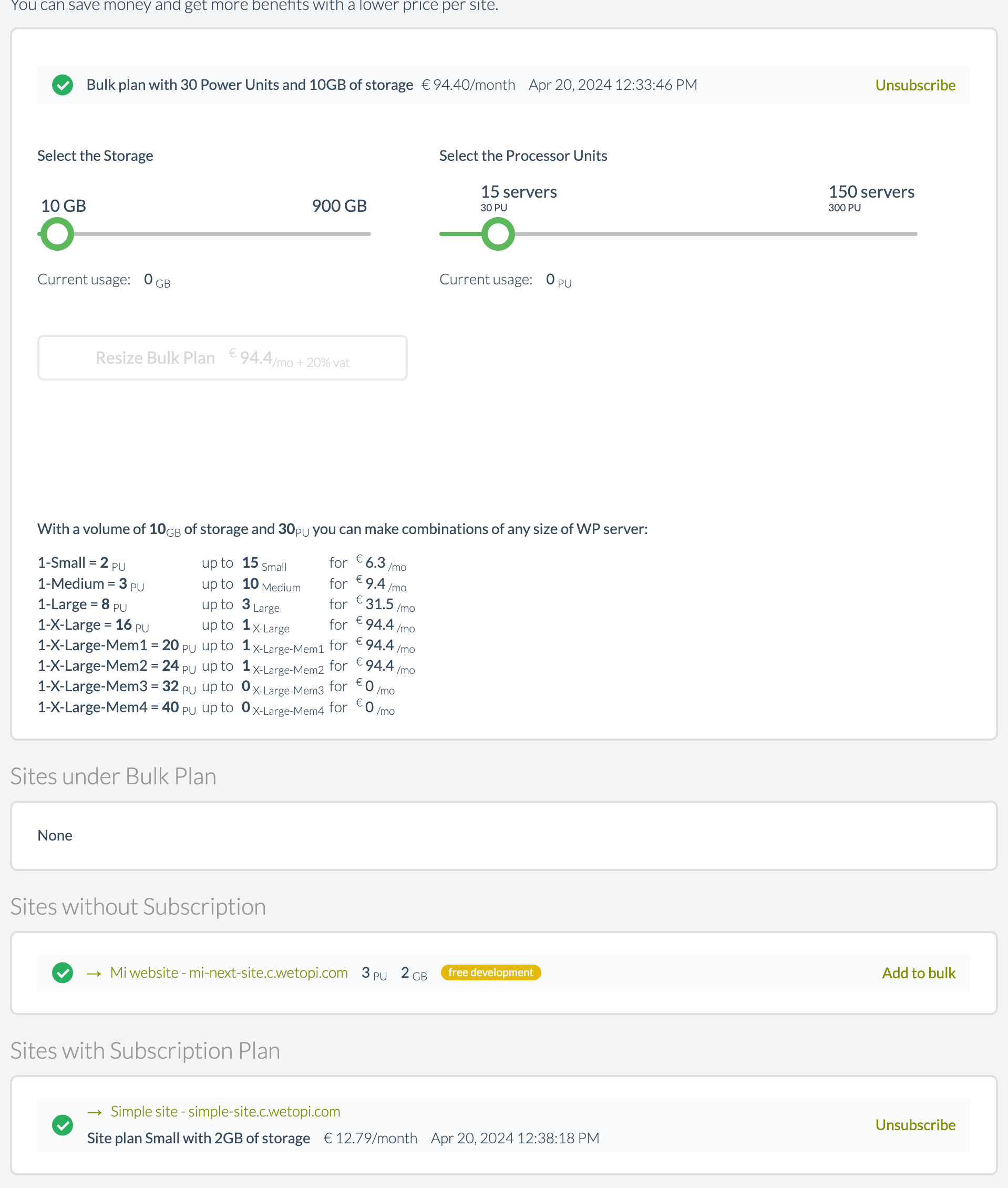Click the '10 GB' storage minimum label

pos(63,206)
